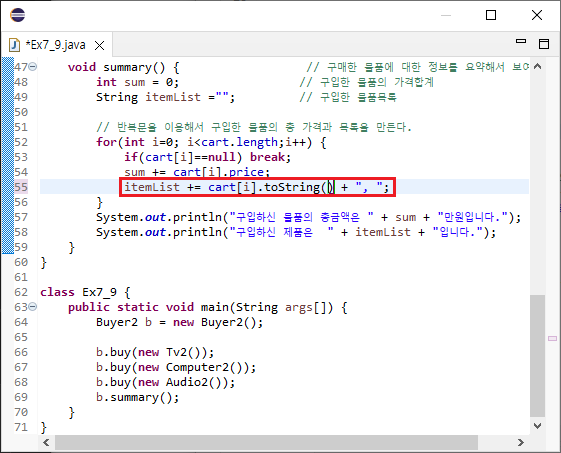Click the println statement on line 57

(x=308, y=217)
